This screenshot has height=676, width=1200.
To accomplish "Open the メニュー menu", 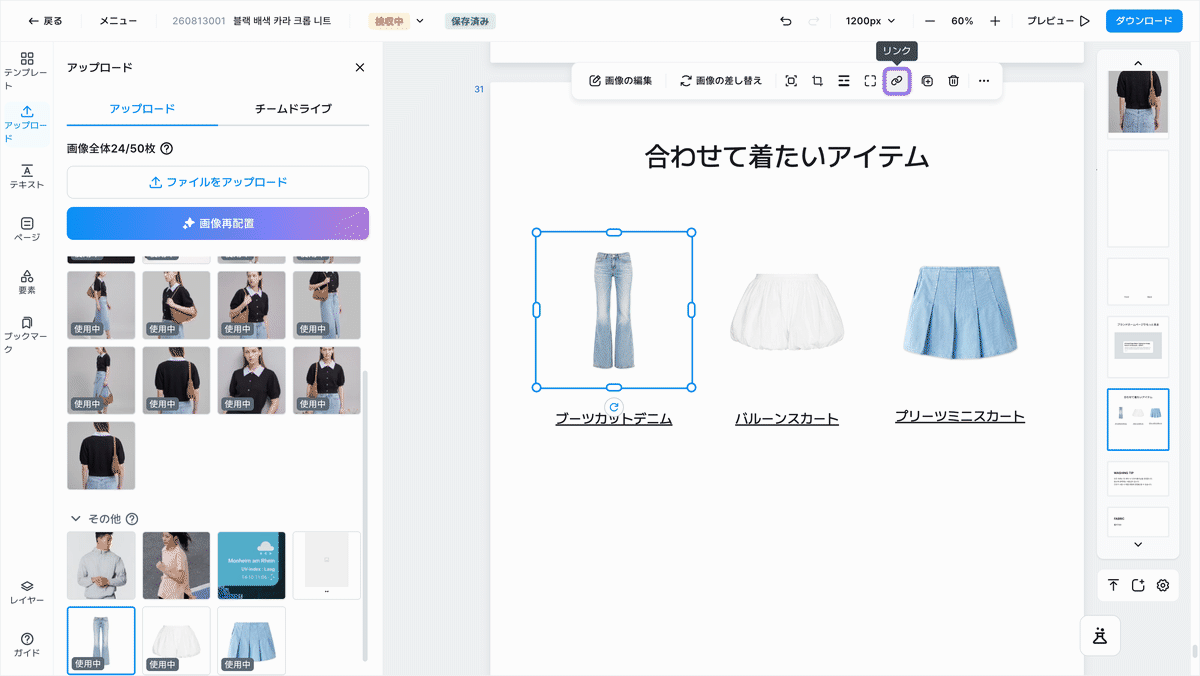I will (x=118, y=21).
